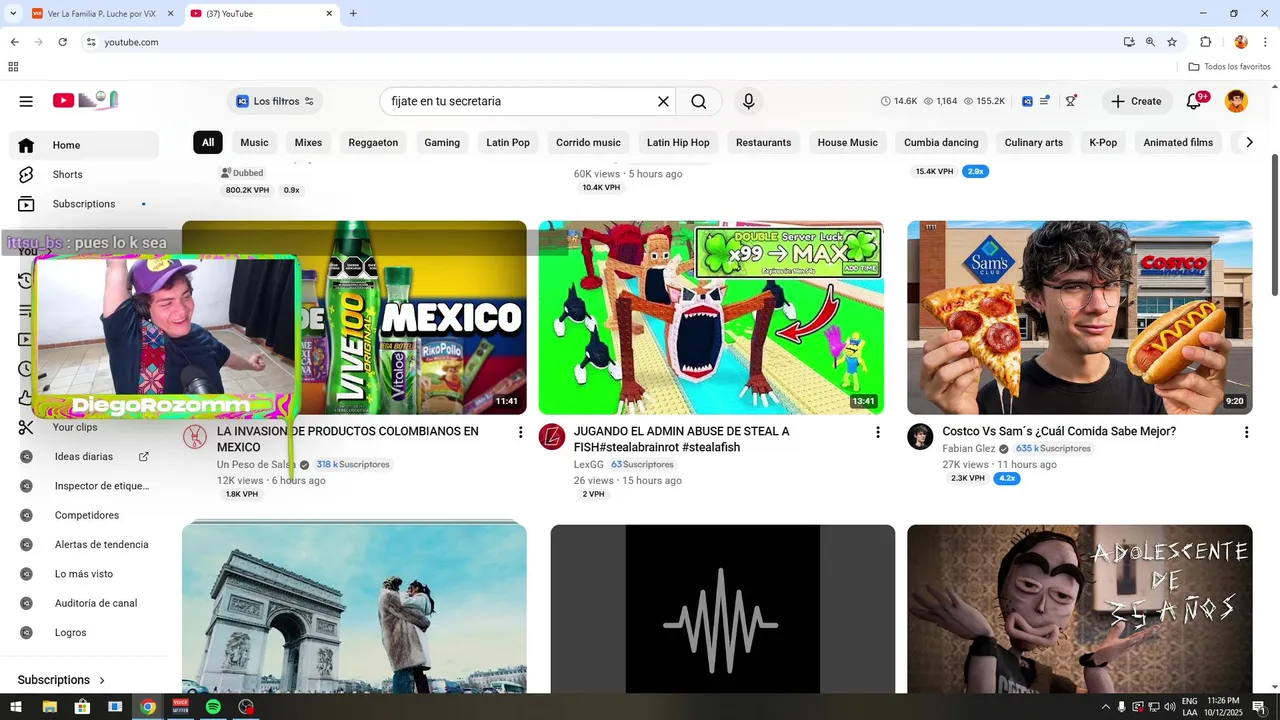This screenshot has height=720, width=1280.
Task: Open the account avatar menu
Action: click(x=1237, y=101)
